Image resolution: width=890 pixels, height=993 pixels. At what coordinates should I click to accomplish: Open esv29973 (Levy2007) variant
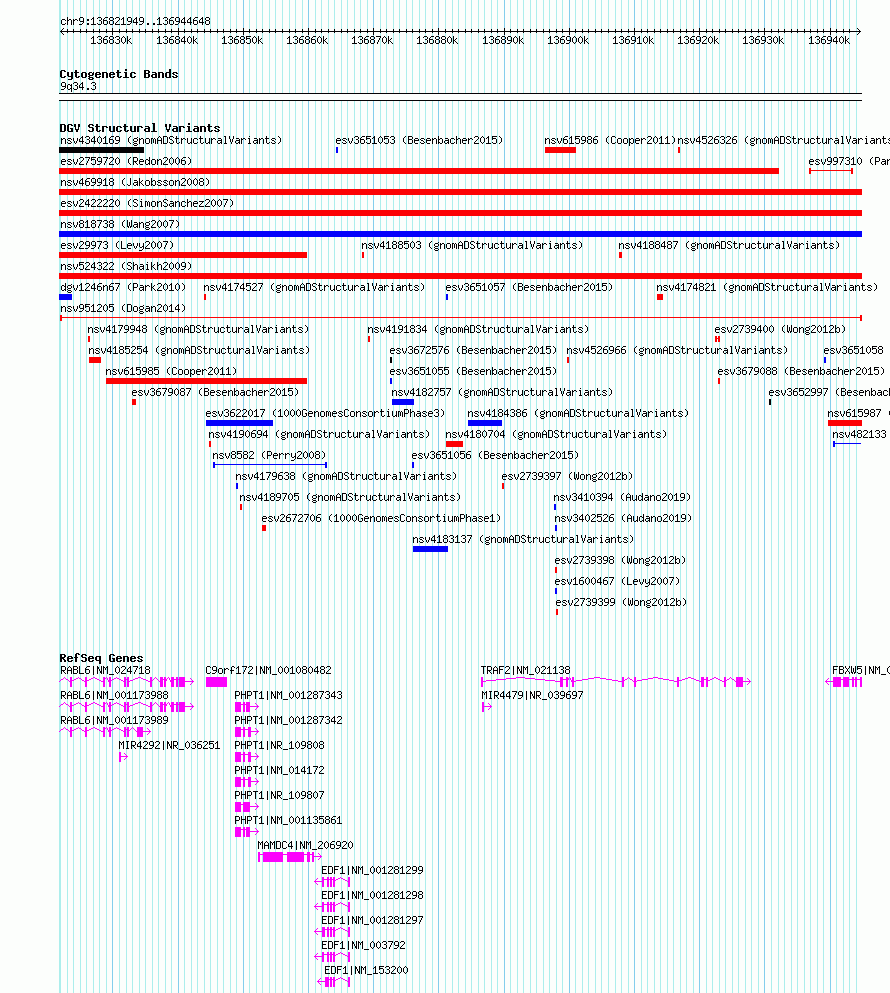tap(117, 245)
